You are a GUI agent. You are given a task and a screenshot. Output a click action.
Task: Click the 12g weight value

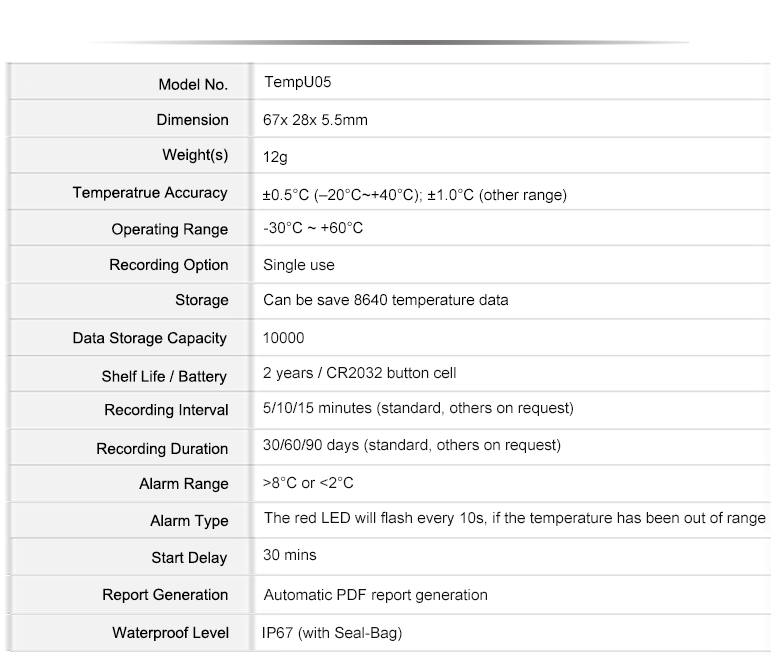point(275,157)
